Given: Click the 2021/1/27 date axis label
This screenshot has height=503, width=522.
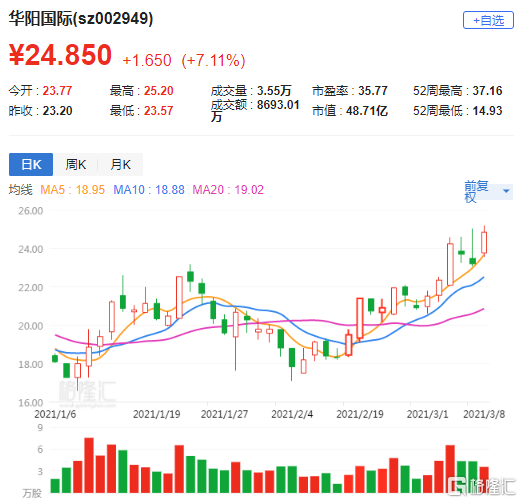Looking at the screenshot, I should (224, 414).
